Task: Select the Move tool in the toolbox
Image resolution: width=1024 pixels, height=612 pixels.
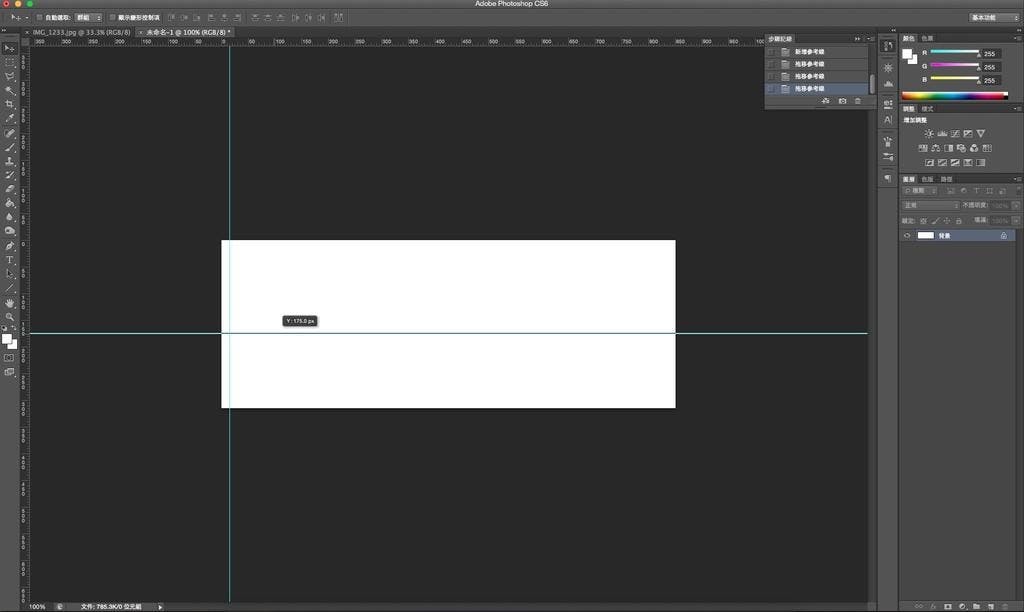Action: click(x=10, y=48)
